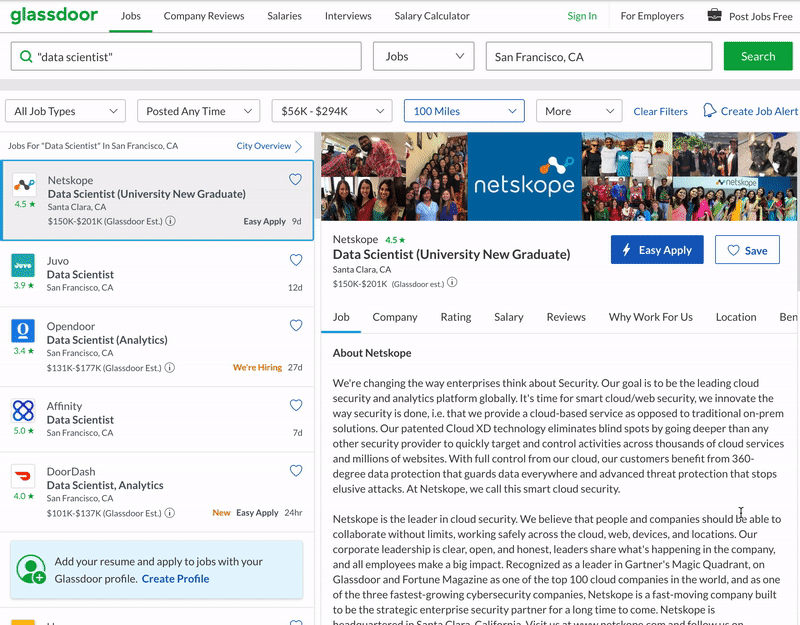The width and height of the screenshot is (800, 625).
Task: Open the DoorDash company logo
Action: click(x=23, y=476)
